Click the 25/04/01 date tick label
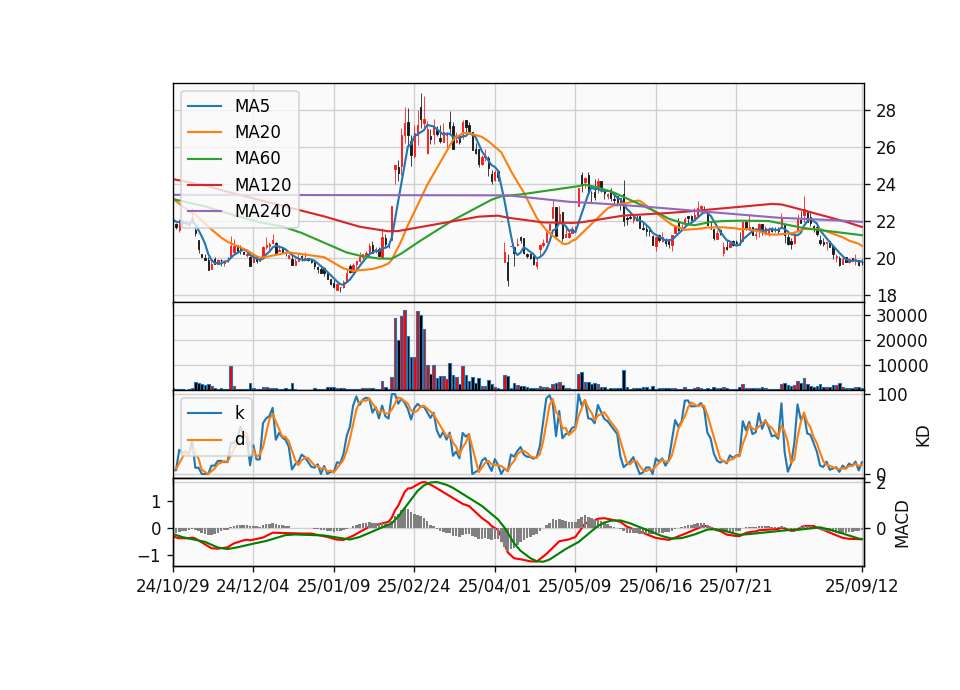 point(495,586)
